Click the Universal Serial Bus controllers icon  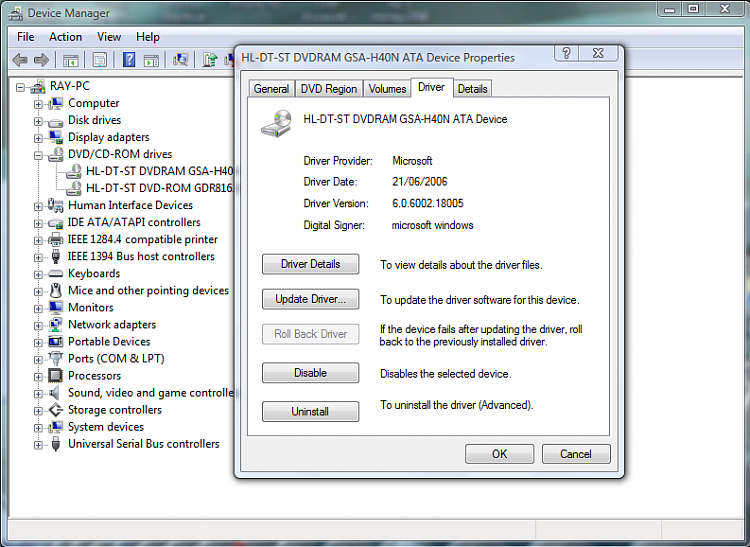[x=55, y=444]
